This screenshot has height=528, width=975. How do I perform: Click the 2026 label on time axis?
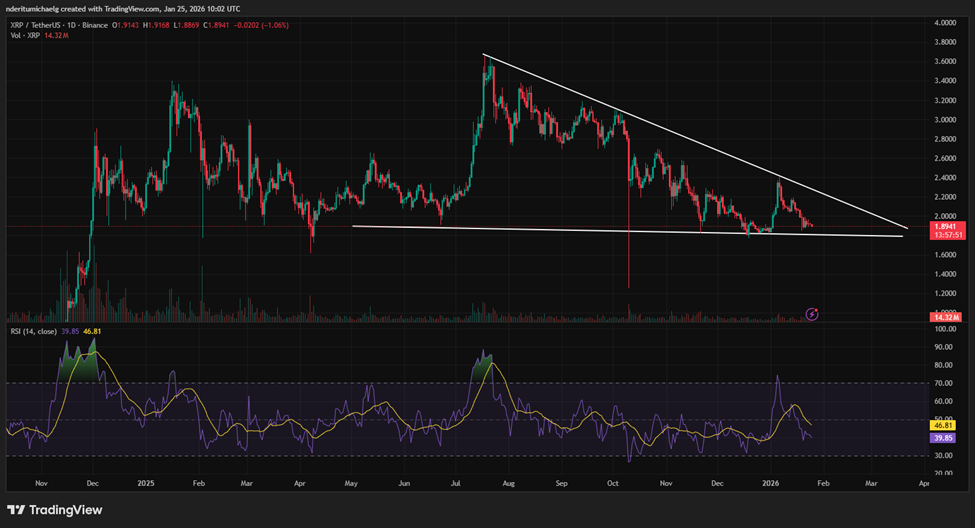(x=770, y=483)
